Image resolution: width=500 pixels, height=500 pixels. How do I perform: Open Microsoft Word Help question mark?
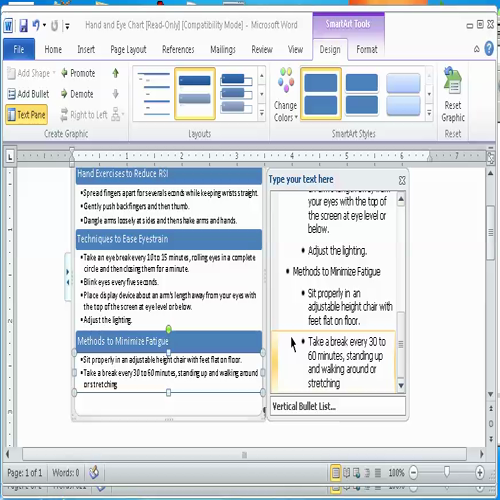pyautogui.click(x=489, y=49)
